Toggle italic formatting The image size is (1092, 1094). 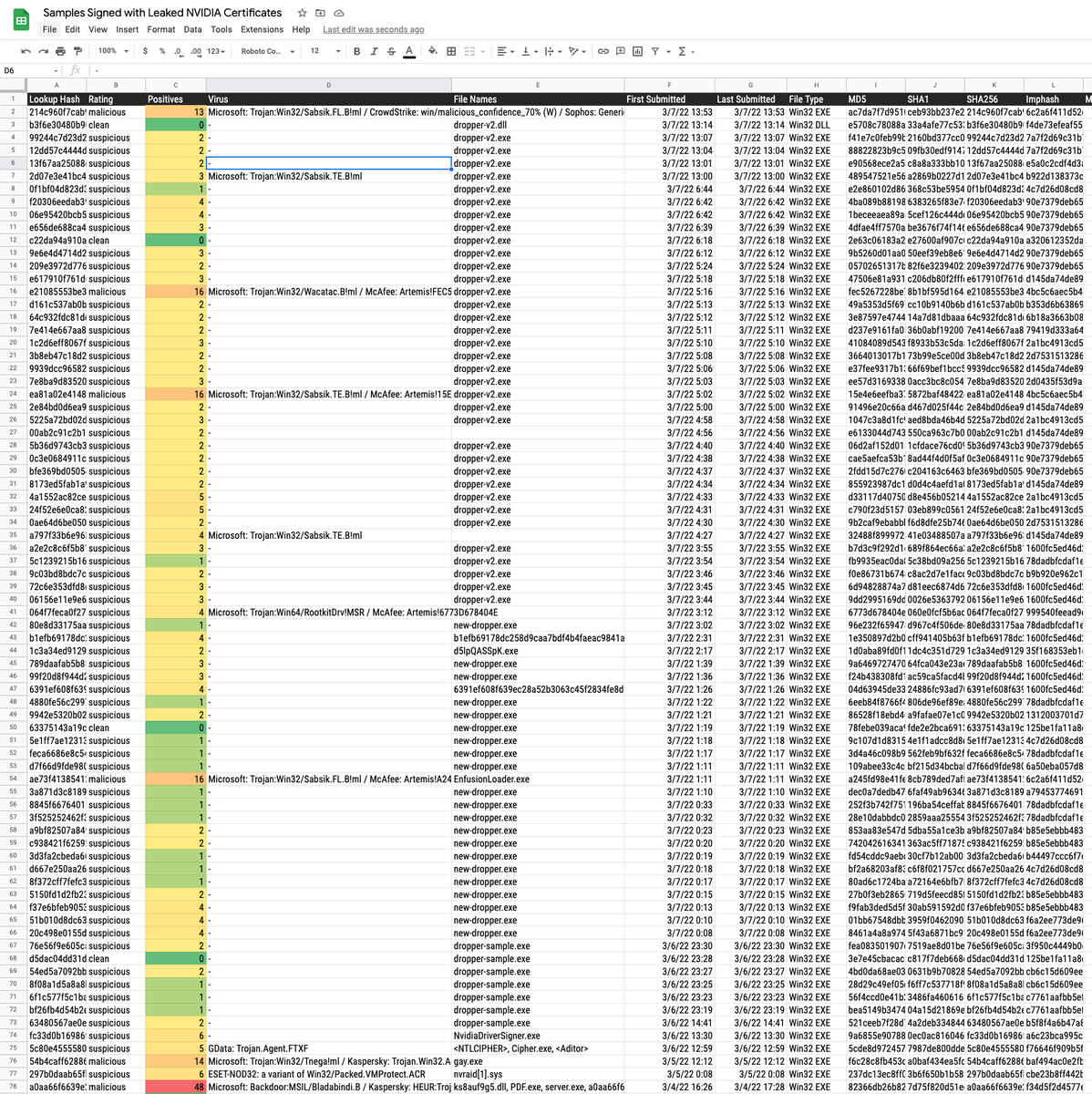374,51
